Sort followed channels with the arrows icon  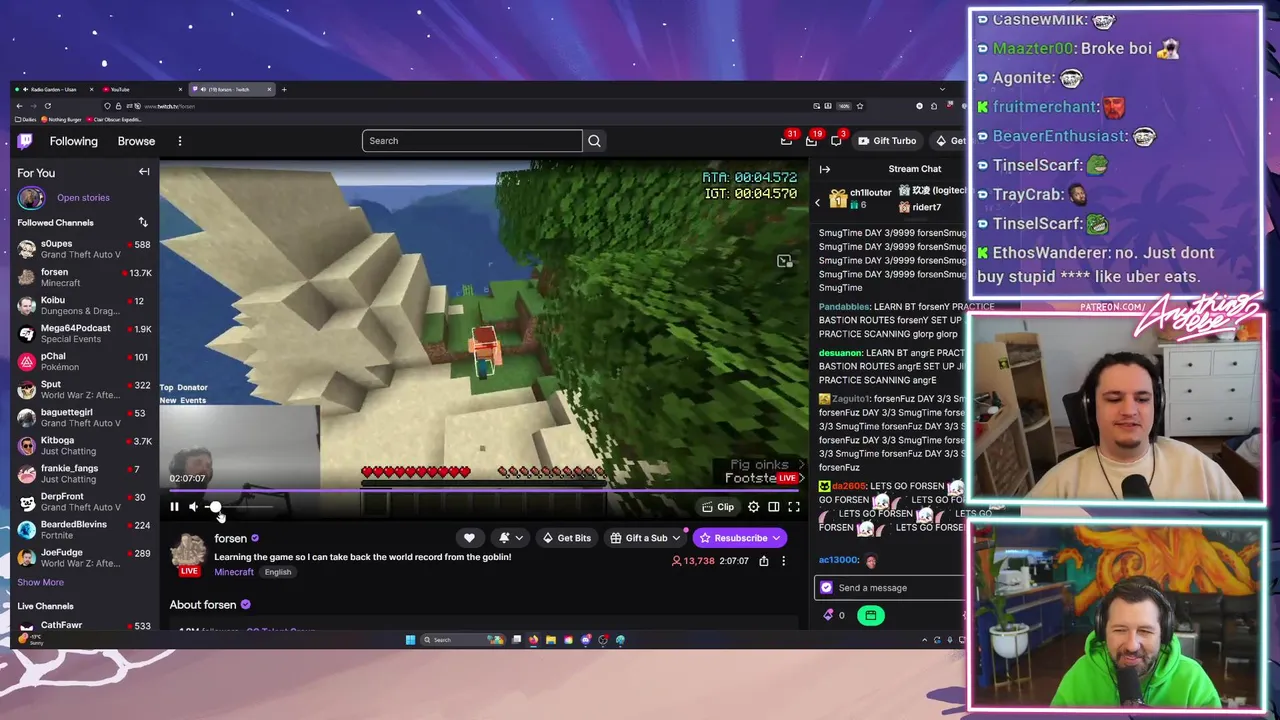143,222
